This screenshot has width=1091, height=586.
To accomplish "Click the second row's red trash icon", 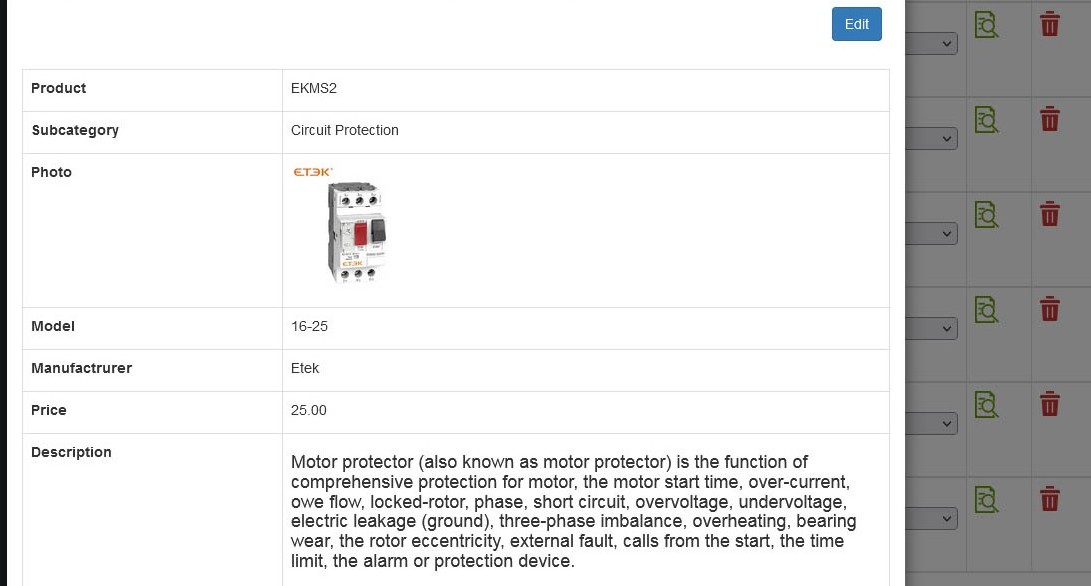I will 1050,119.
